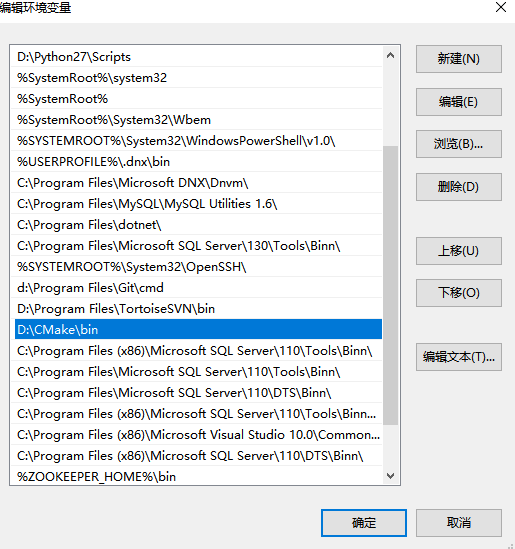Move entry up with 上移(U)
This screenshot has width=515, height=549.
(x=459, y=251)
